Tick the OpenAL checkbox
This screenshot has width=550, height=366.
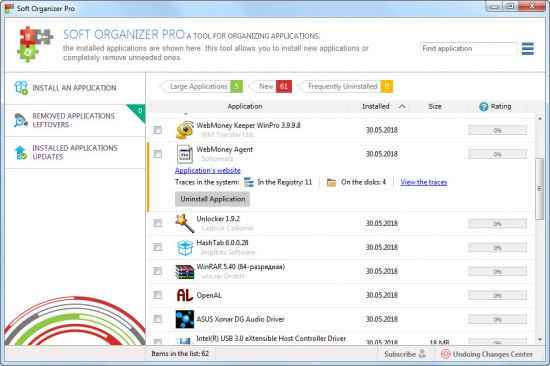pos(157,295)
